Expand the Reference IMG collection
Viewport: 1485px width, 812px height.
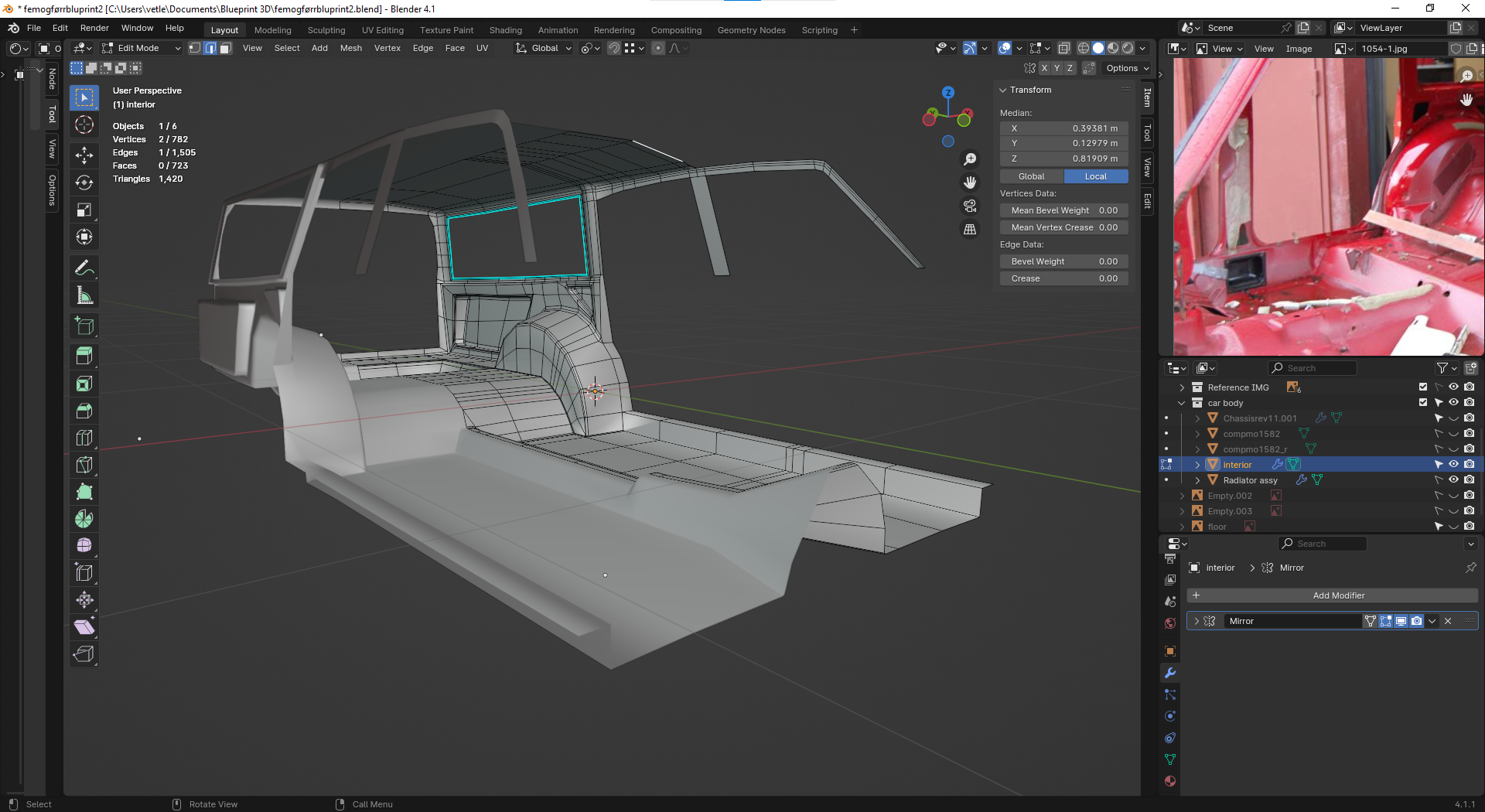(x=1182, y=387)
